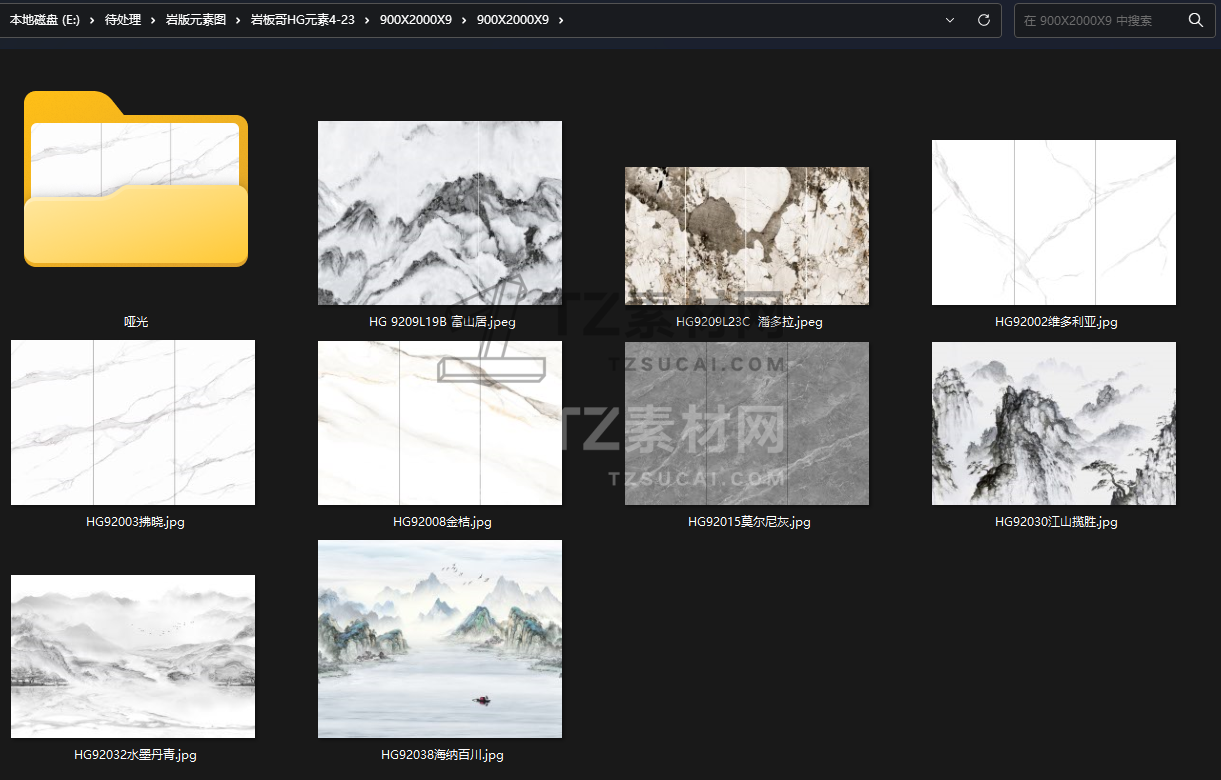Viewport: 1221px width, 780px height.
Task: Click the HG92038海纳百川.jpg file name label
Action: [442, 755]
